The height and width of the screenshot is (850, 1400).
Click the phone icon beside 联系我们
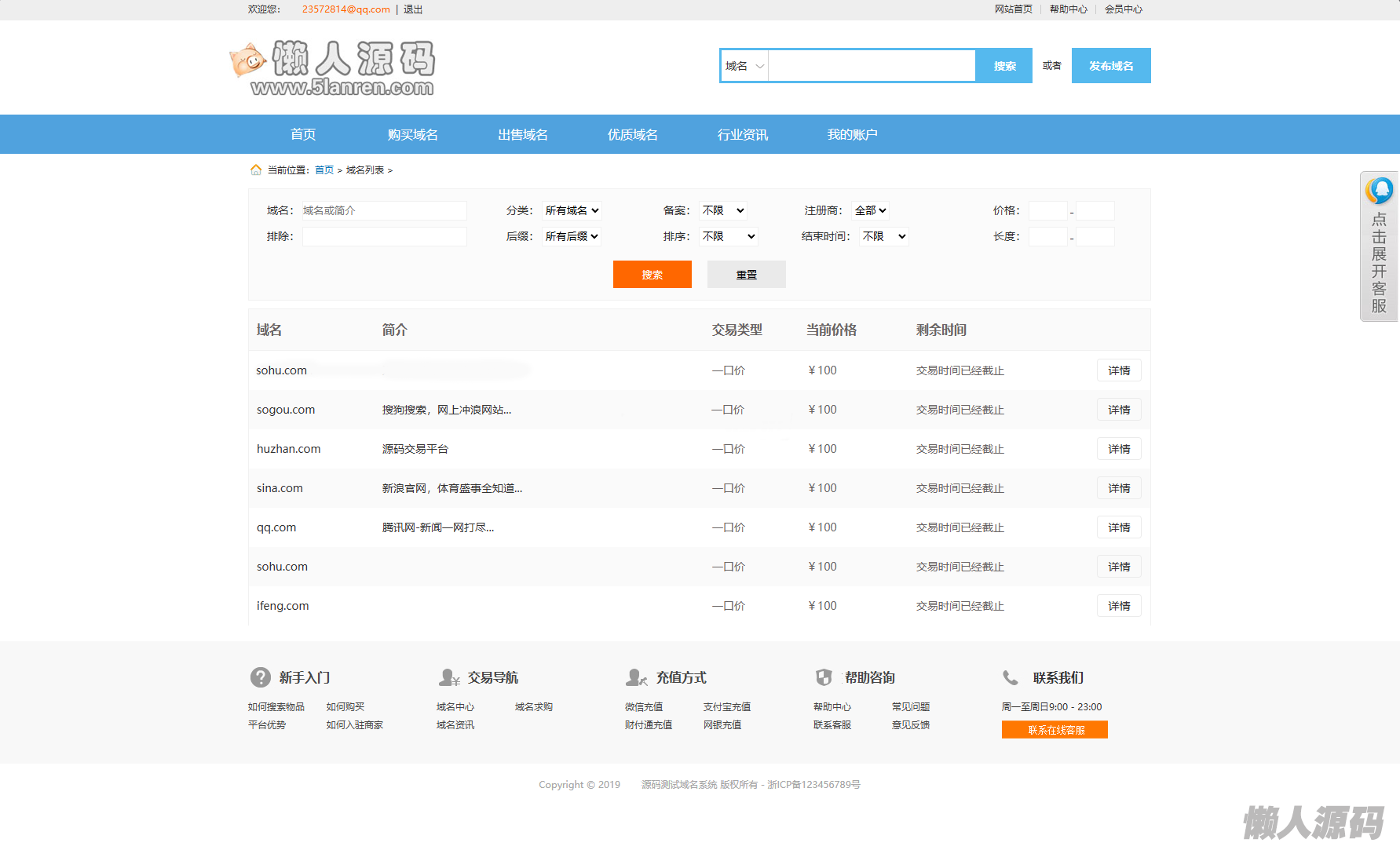1011,677
